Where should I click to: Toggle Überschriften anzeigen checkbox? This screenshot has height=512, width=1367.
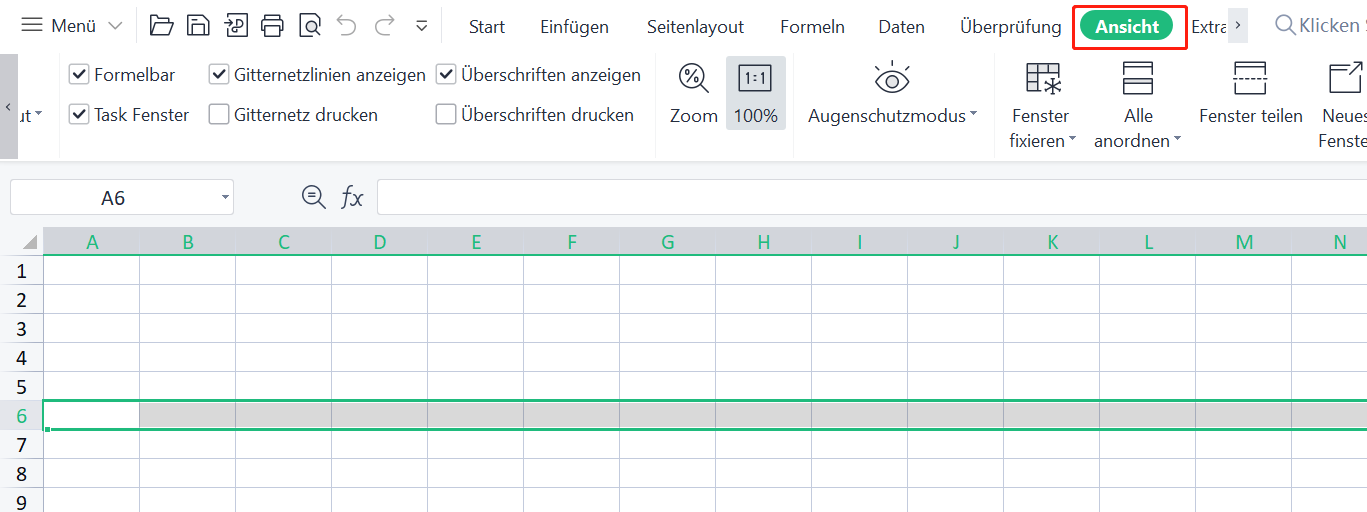(x=446, y=75)
